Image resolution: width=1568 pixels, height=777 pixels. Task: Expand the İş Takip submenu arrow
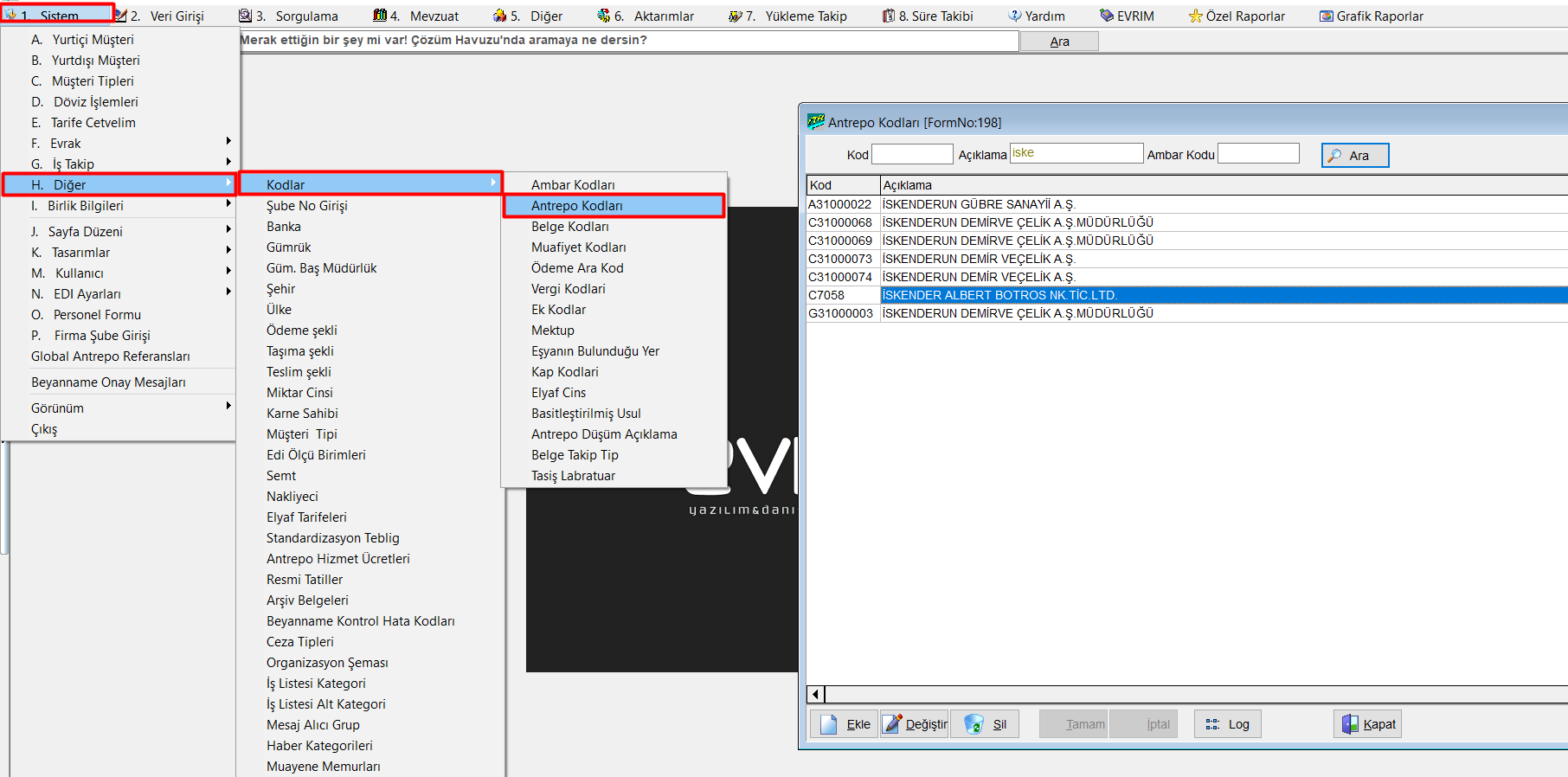point(228,162)
